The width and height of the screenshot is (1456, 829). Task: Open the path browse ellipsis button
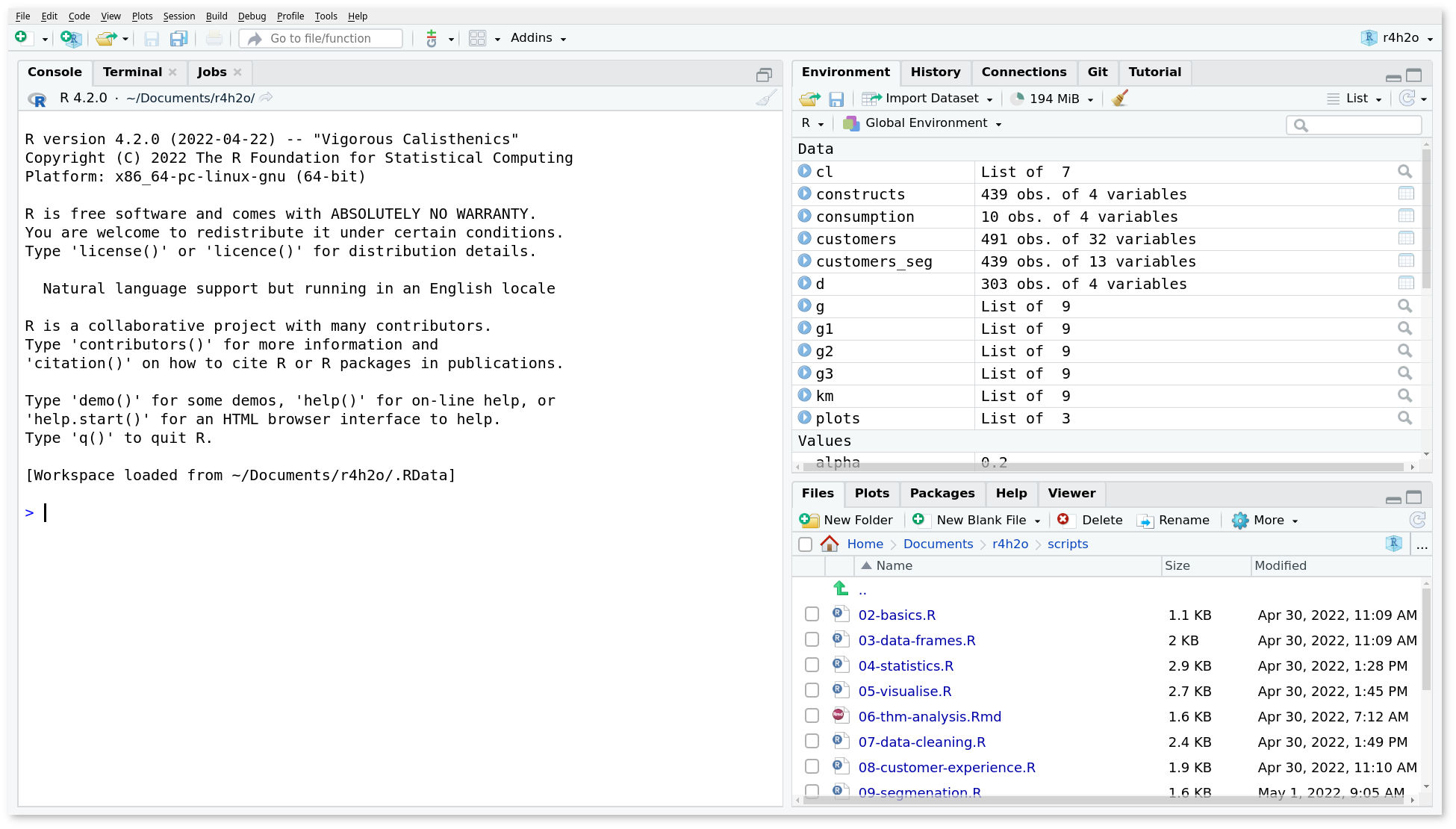(x=1422, y=546)
